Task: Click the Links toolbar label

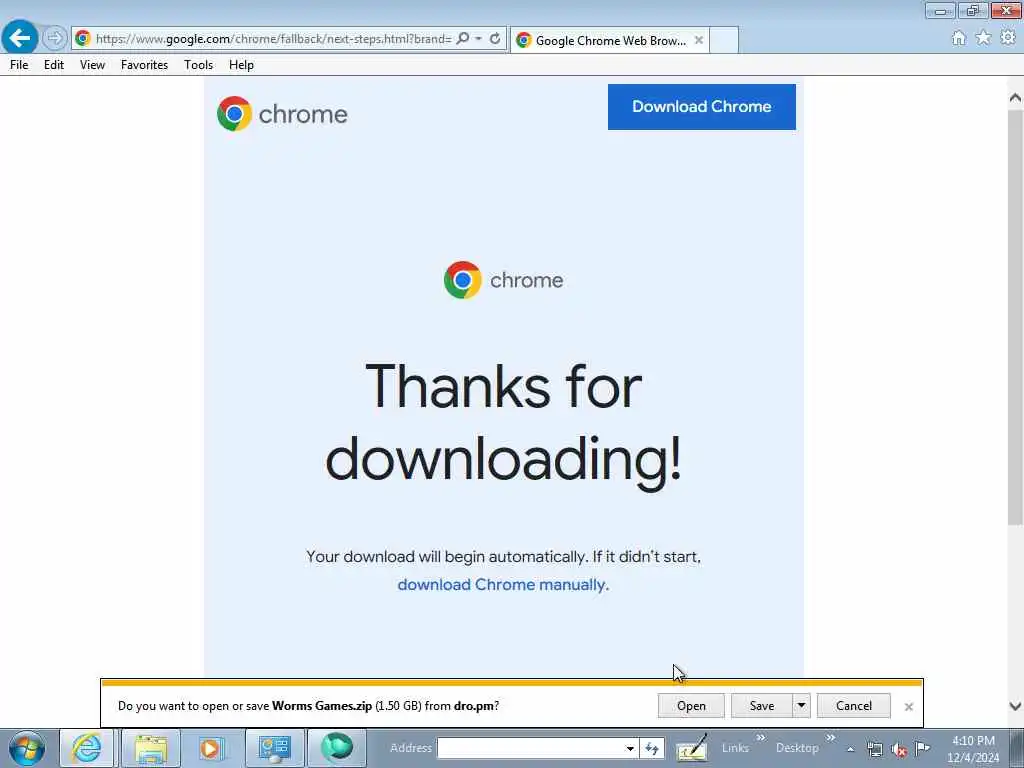Action: (x=735, y=748)
